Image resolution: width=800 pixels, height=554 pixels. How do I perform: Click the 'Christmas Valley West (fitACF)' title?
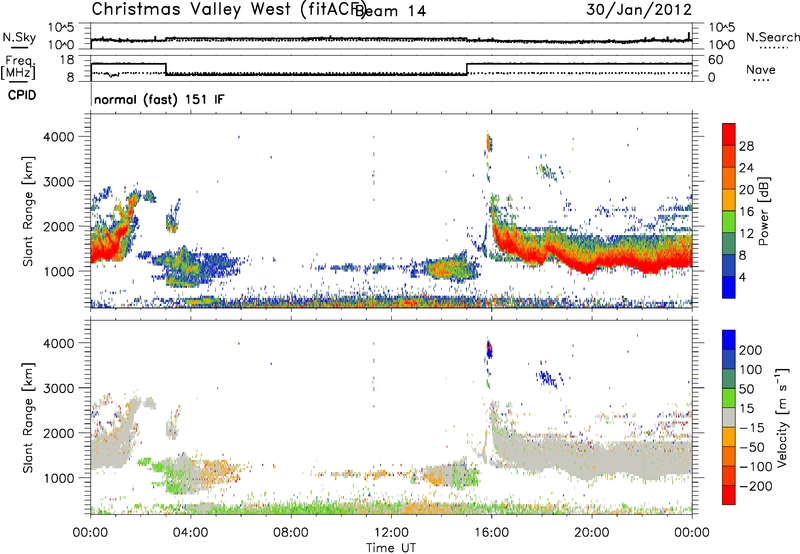coord(228,9)
